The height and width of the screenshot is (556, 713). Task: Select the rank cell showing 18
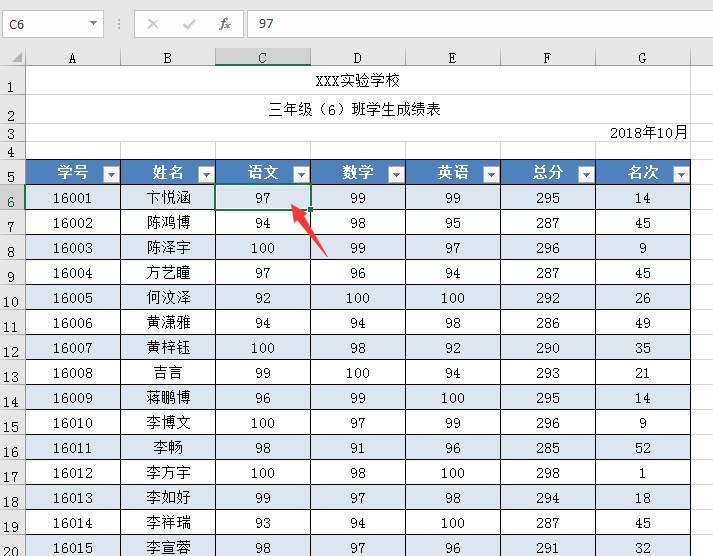[x=643, y=498]
